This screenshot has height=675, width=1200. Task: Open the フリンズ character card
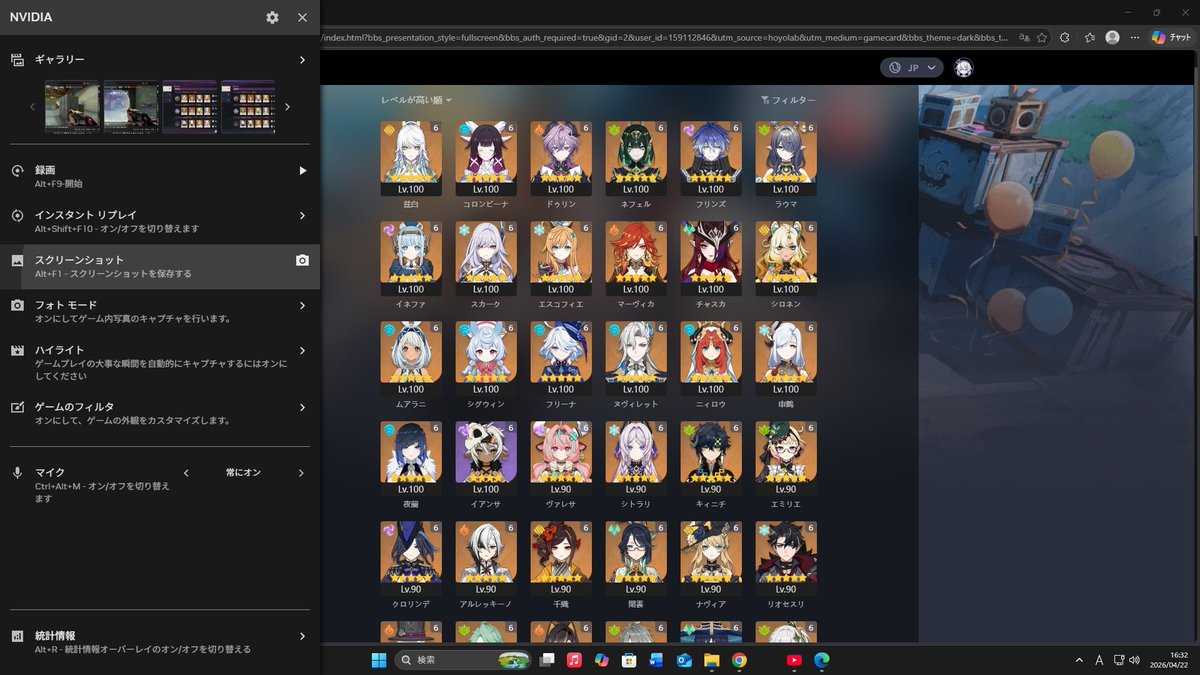[711, 160]
